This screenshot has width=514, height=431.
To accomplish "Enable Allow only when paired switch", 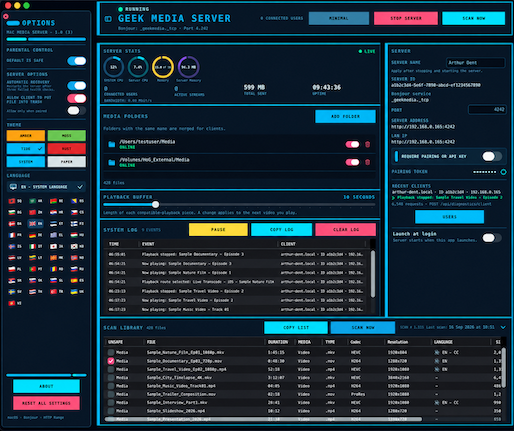I will click(77, 111).
